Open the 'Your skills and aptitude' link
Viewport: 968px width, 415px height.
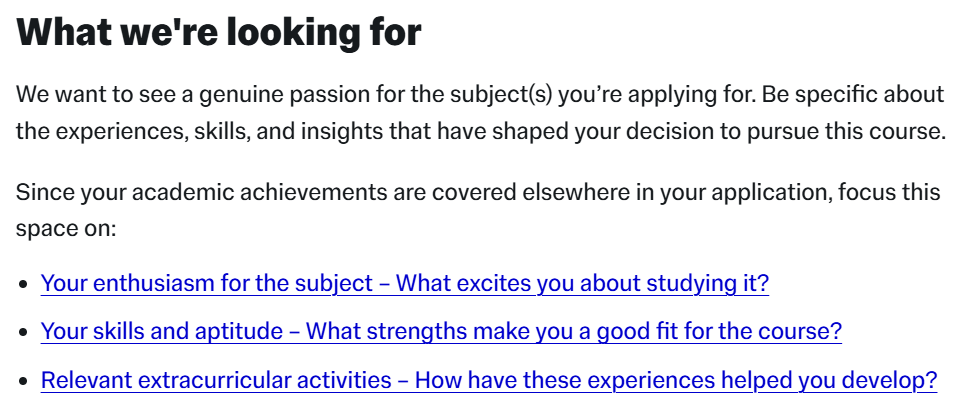[441, 332]
